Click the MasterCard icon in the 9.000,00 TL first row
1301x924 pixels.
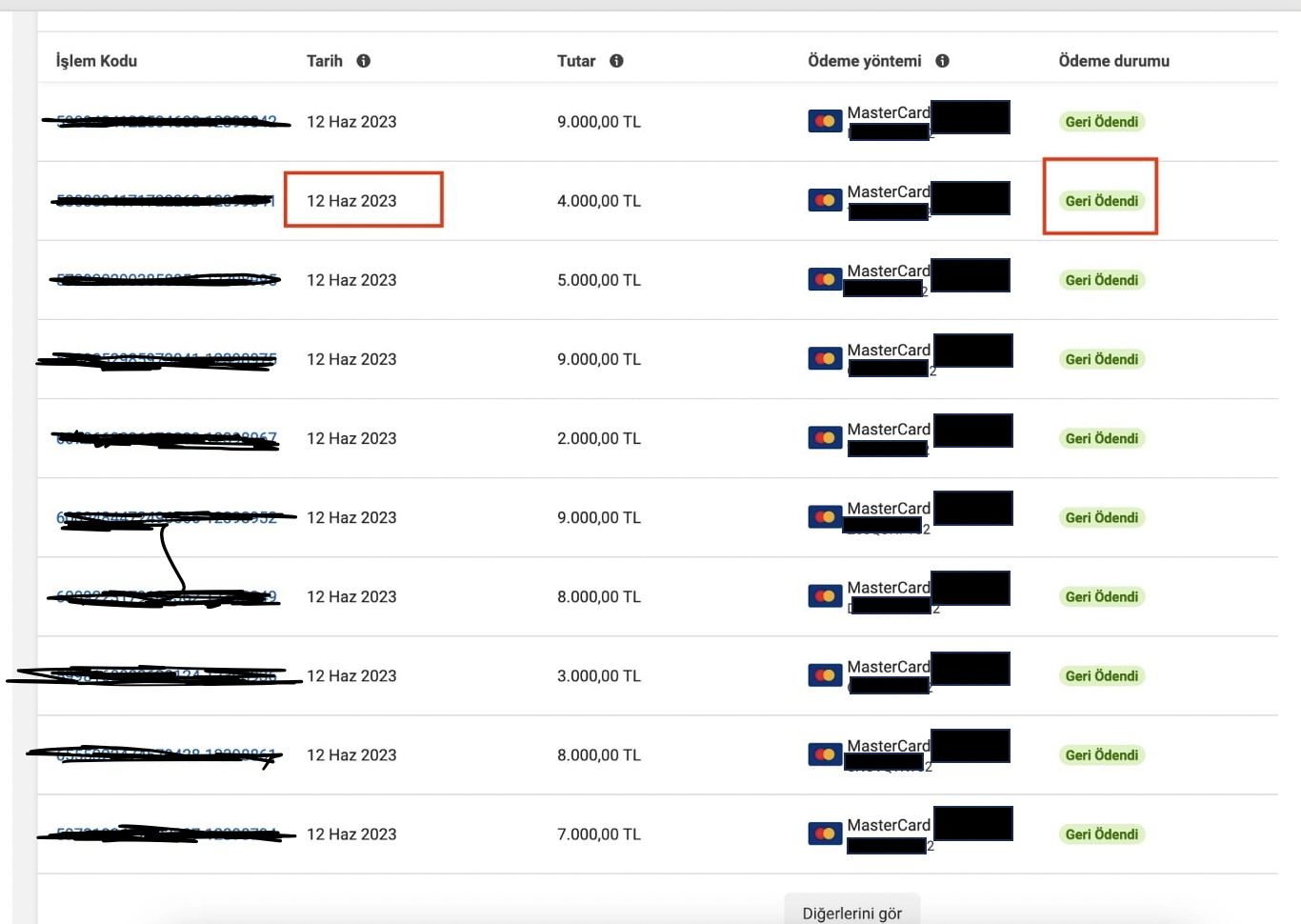click(x=825, y=121)
